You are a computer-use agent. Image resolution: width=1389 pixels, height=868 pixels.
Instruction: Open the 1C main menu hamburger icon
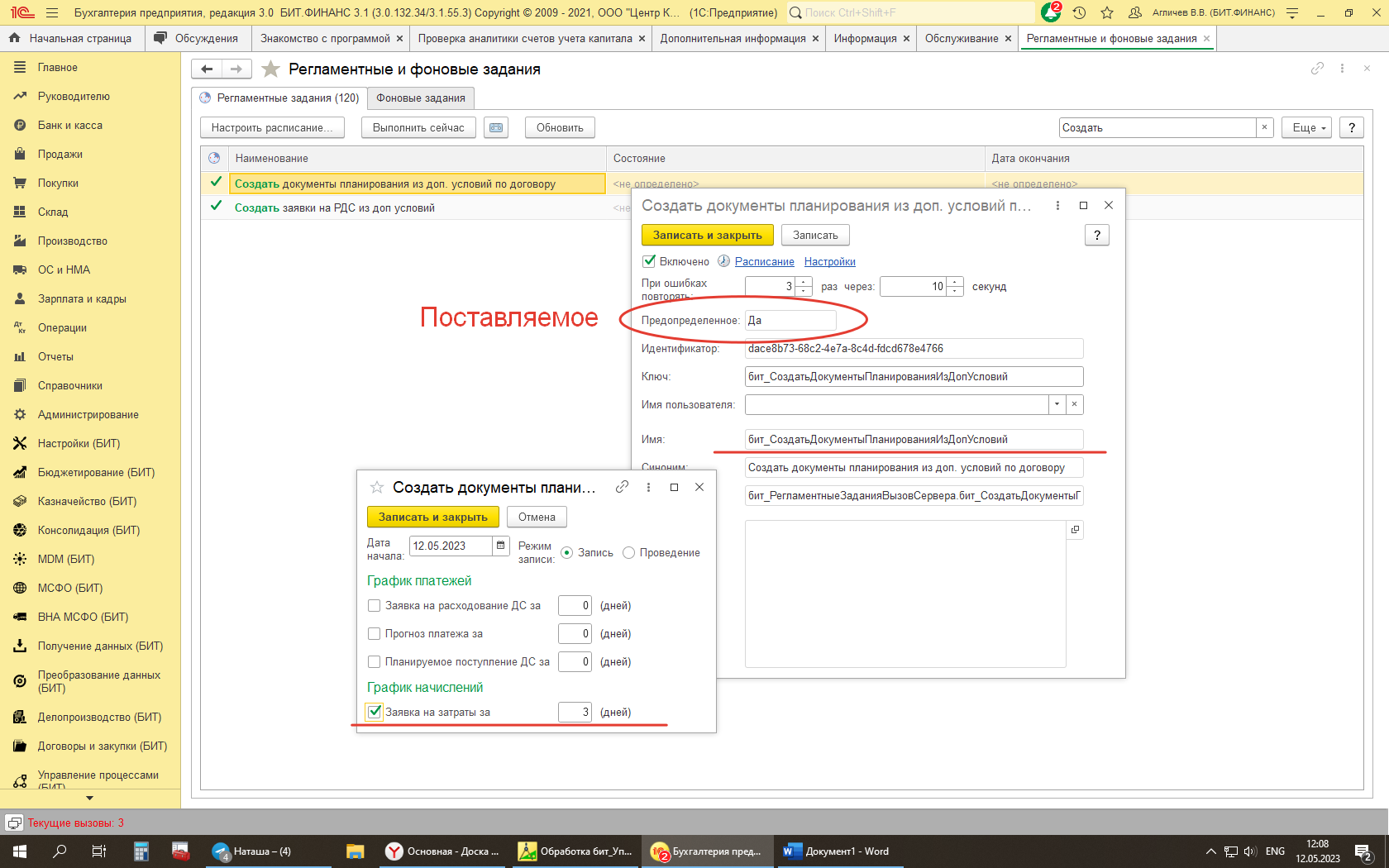click(52, 12)
